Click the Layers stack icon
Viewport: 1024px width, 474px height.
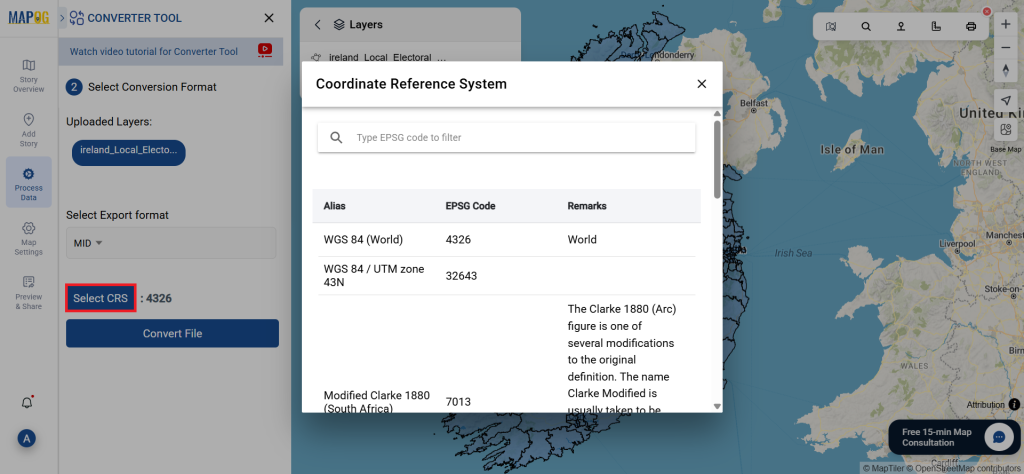click(x=338, y=25)
